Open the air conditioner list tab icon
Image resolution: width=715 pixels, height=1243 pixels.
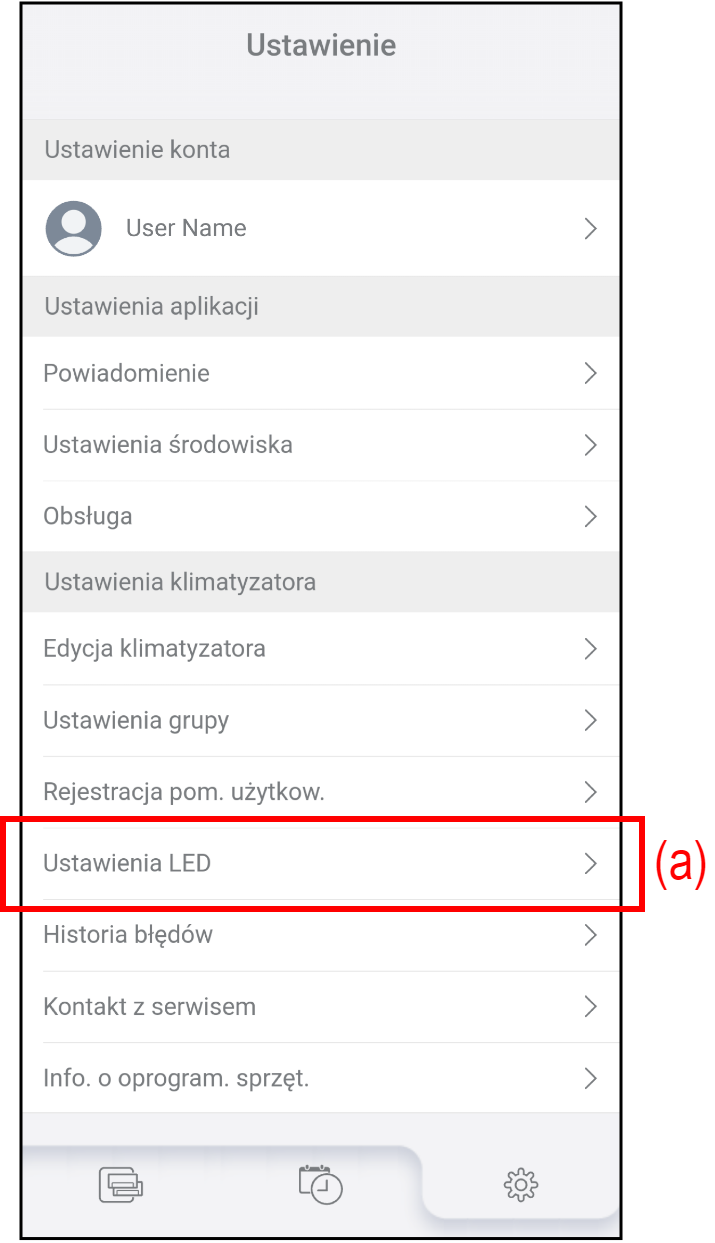(x=121, y=1185)
